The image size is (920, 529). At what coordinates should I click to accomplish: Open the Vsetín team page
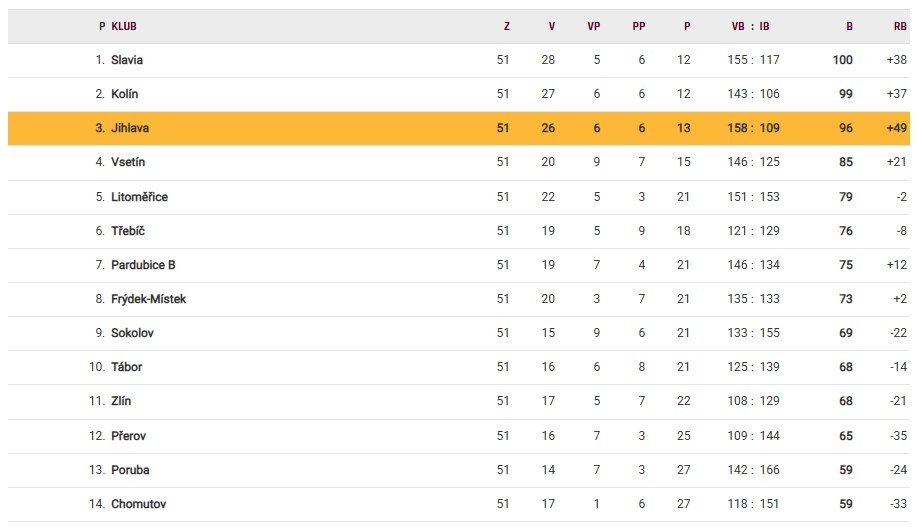(x=128, y=162)
